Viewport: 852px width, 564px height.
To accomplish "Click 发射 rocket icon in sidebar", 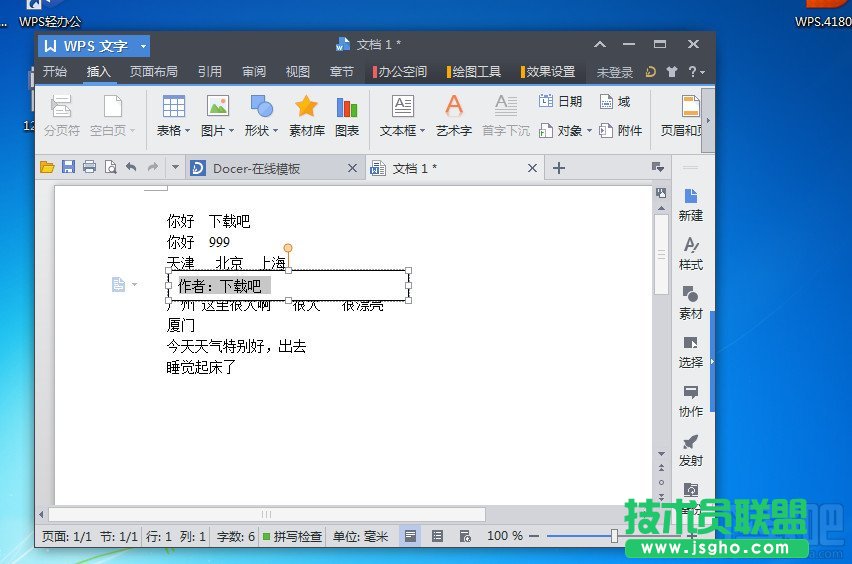I will pyautogui.click(x=691, y=450).
